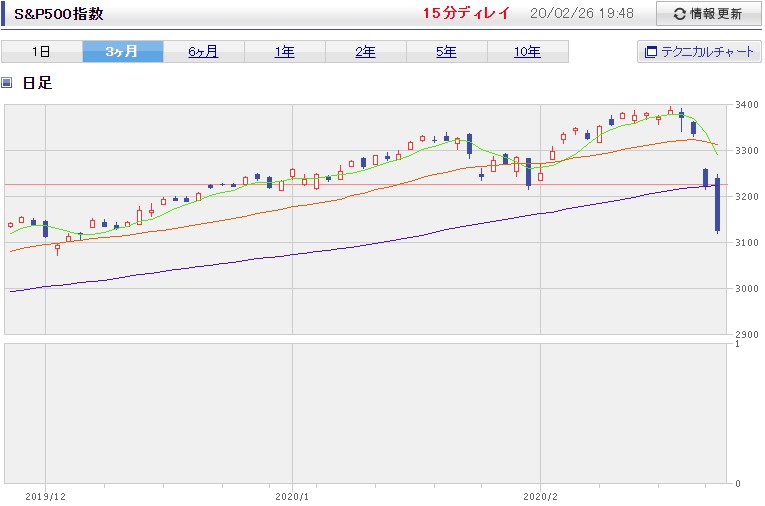
Task: Click the 3000 price axis label
Action: (746, 288)
